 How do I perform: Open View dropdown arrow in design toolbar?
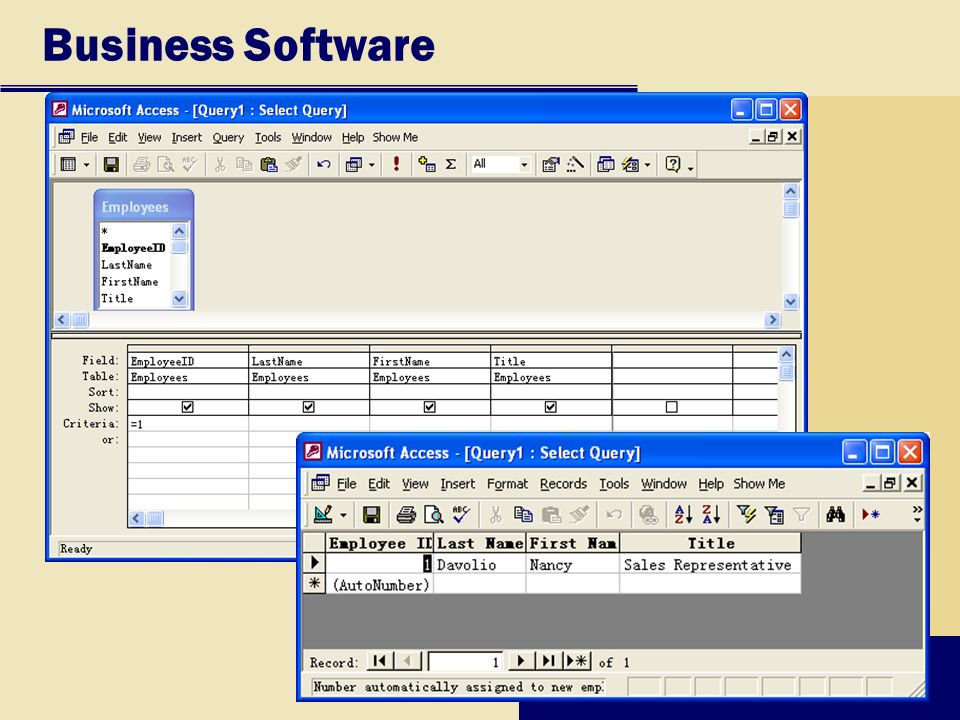pos(86,165)
